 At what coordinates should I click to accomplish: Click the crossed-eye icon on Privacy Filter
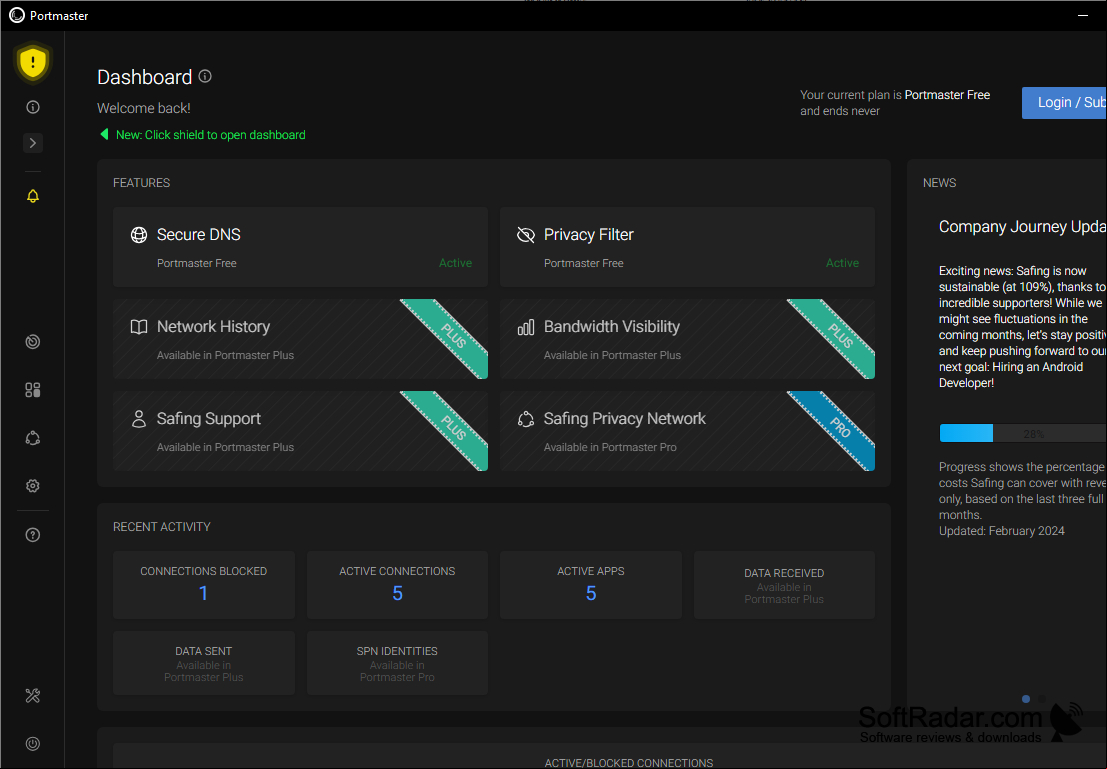click(x=526, y=234)
